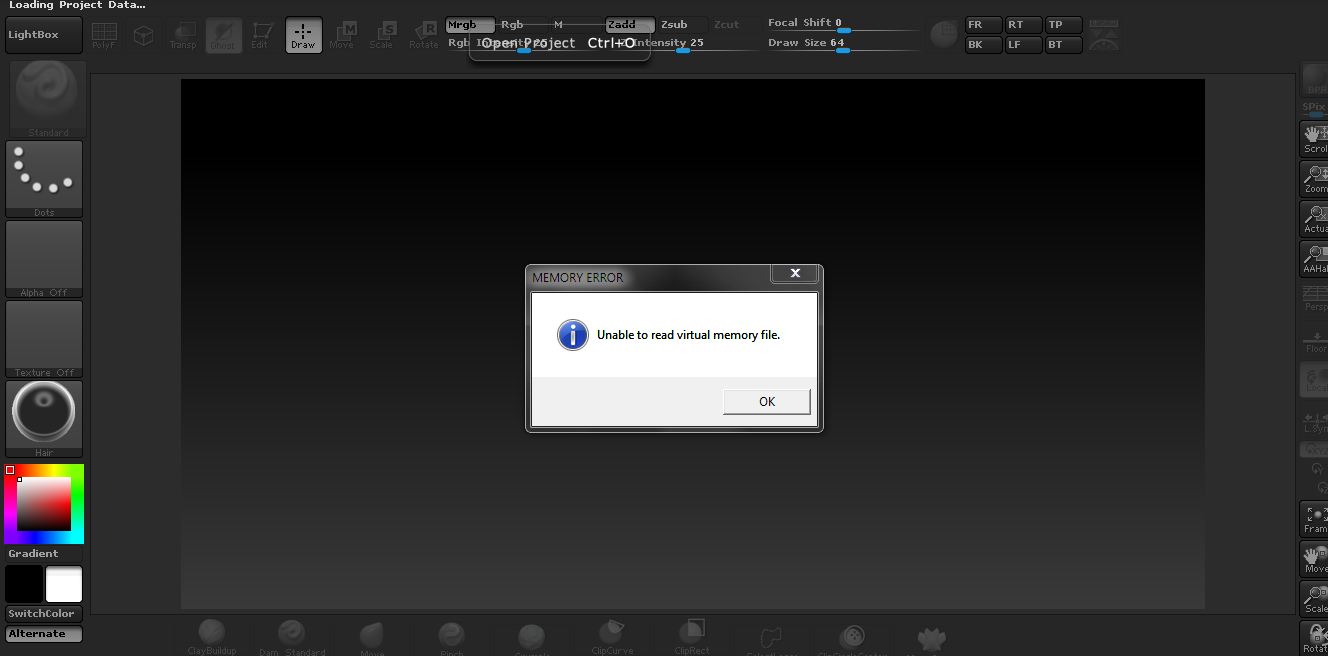Select the Dam_Standard brush
This screenshot has width=1328, height=656.
[x=292, y=637]
